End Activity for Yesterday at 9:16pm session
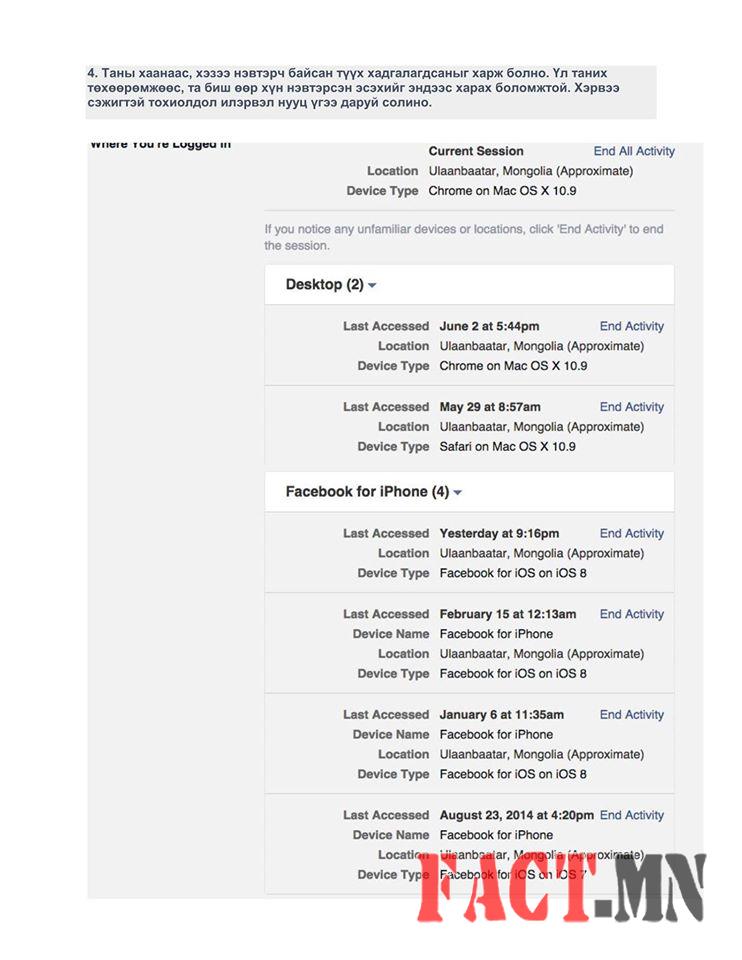Viewport: 742px width, 960px height. [631, 533]
